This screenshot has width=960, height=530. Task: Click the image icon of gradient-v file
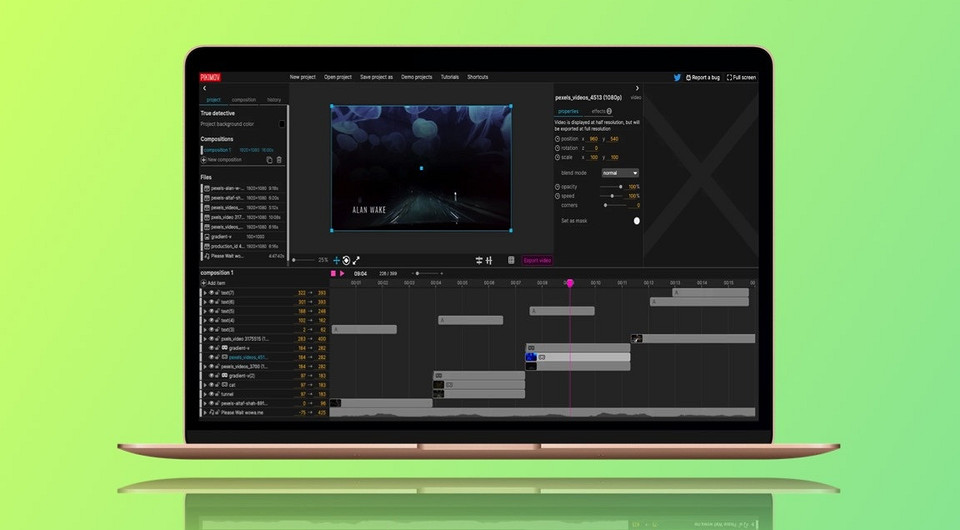click(x=207, y=237)
